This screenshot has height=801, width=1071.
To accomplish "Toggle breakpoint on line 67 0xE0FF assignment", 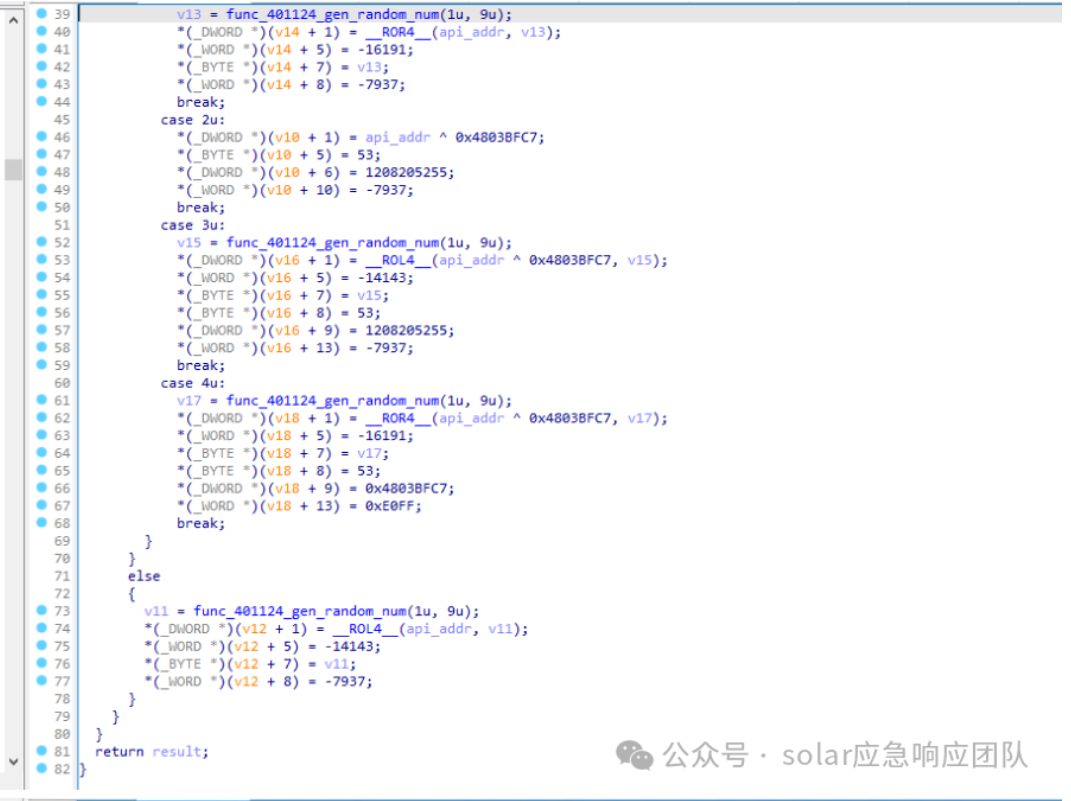I will 41,506.
